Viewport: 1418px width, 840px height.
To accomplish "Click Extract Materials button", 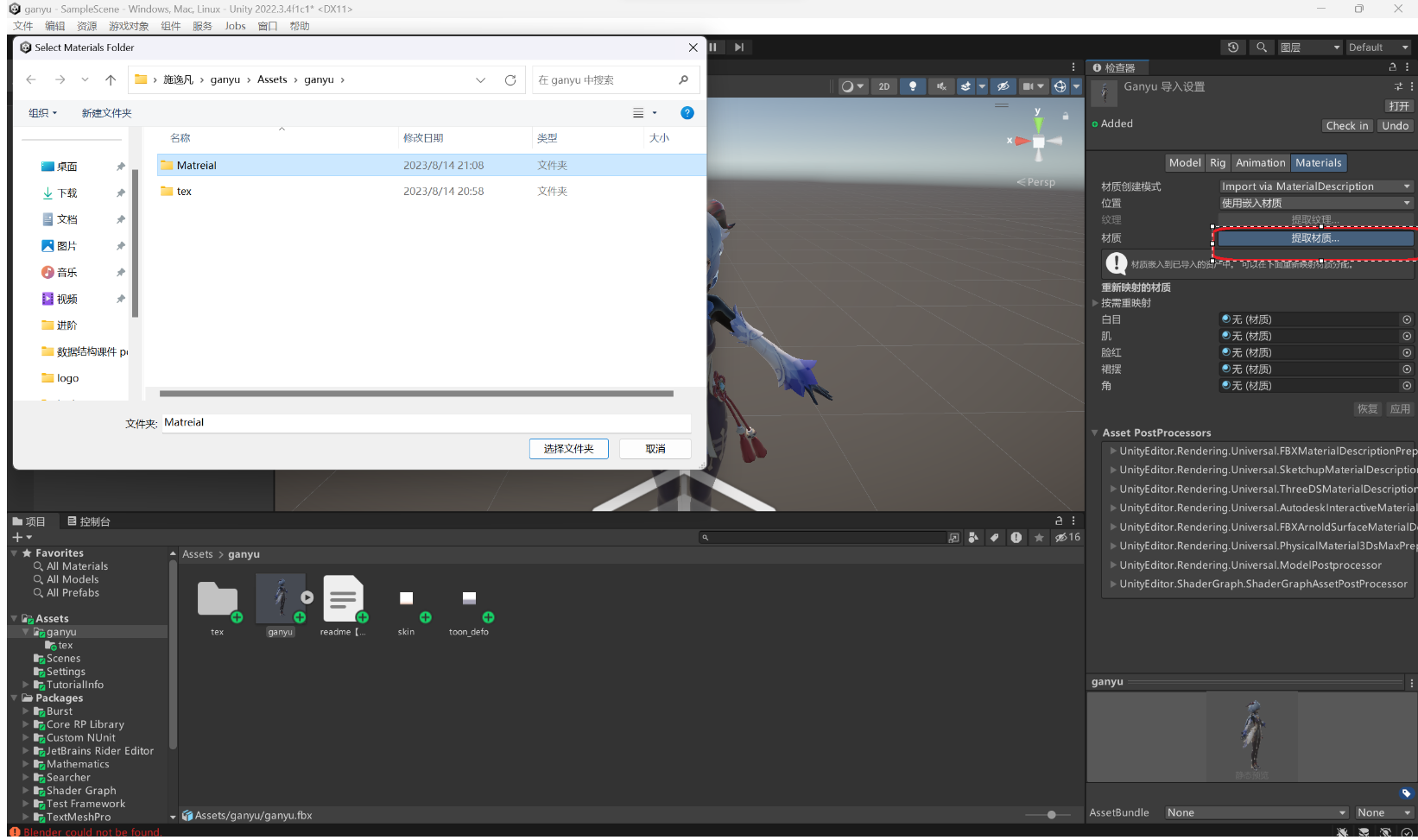I will 1315,238.
